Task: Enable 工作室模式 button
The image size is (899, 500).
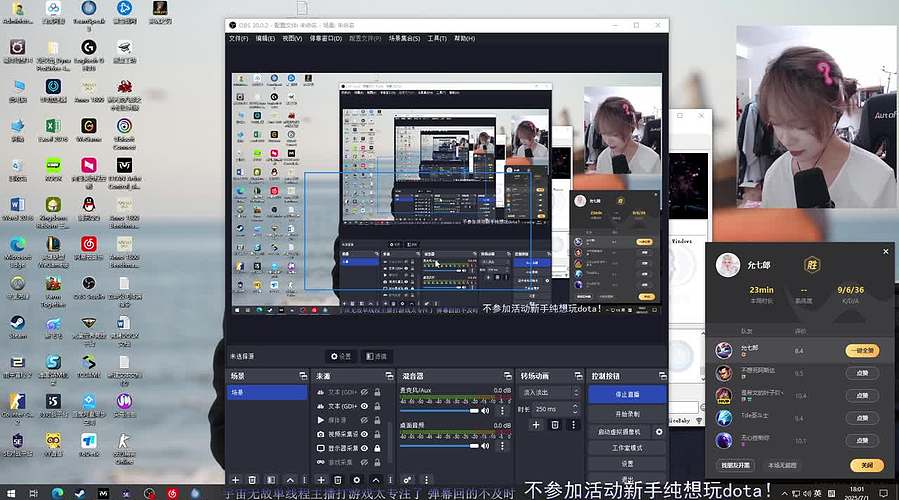Action: [x=627, y=448]
